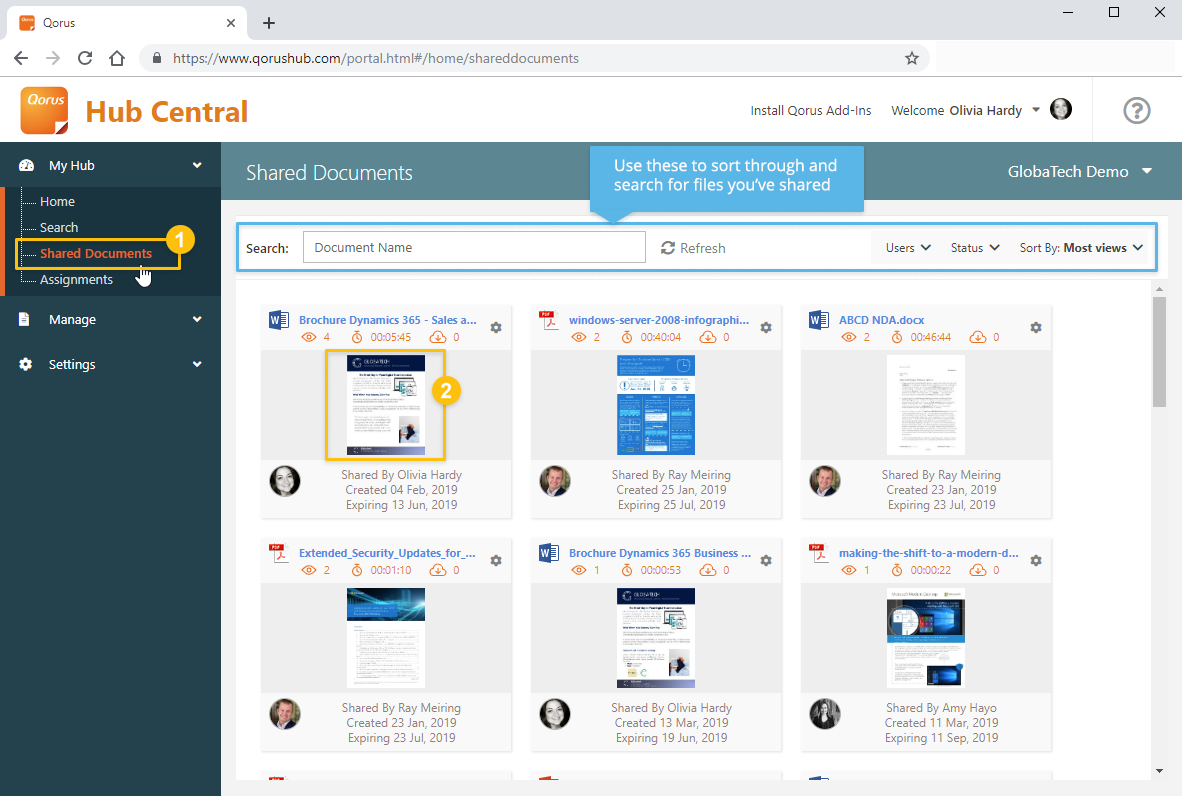The height and width of the screenshot is (796, 1182).
Task: Click the views eye icon on Extended_Security_Updates card
Action: coord(309,570)
